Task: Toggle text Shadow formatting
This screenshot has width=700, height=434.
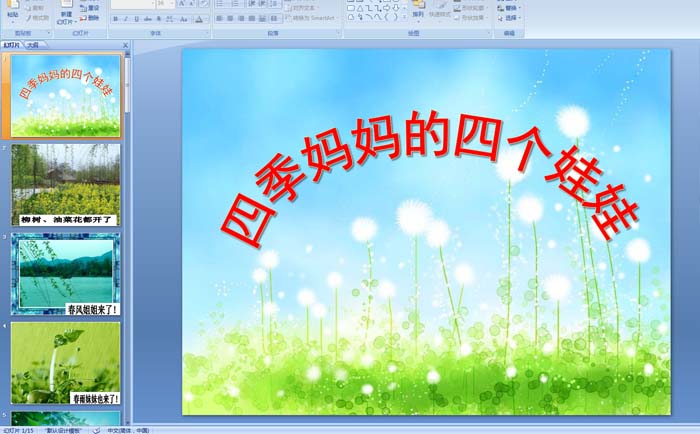Action: (158, 19)
